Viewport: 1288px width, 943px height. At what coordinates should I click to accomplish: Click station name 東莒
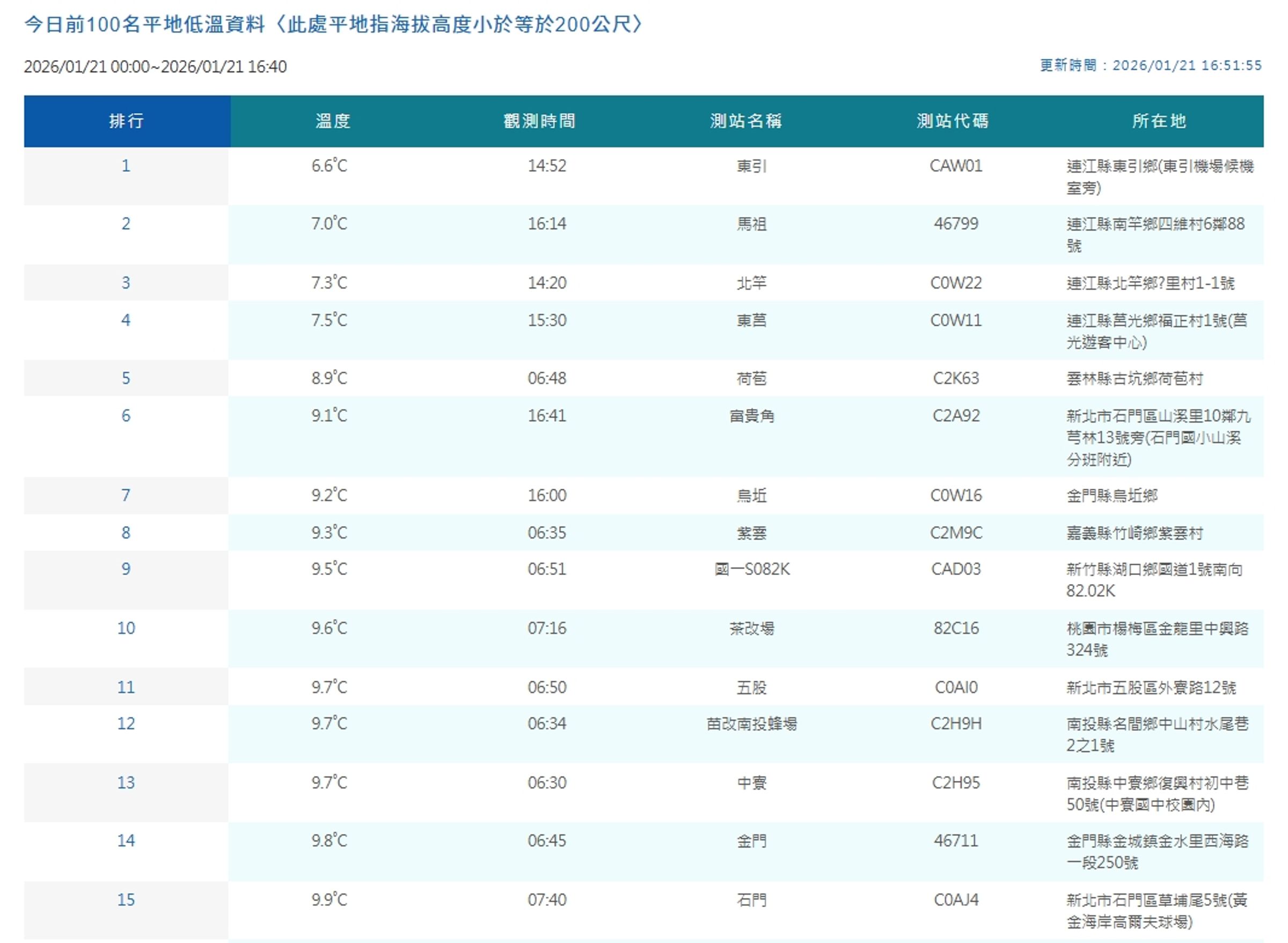point(751,320)
